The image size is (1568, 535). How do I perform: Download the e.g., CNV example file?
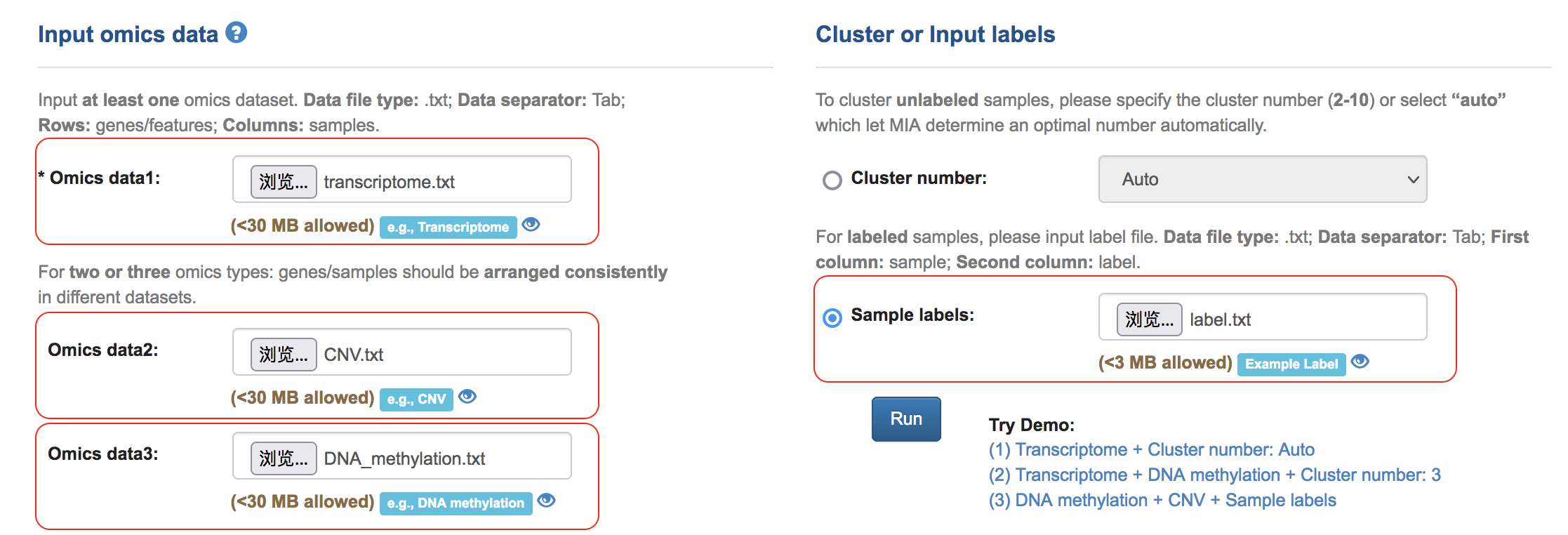[x=416, y=399]
